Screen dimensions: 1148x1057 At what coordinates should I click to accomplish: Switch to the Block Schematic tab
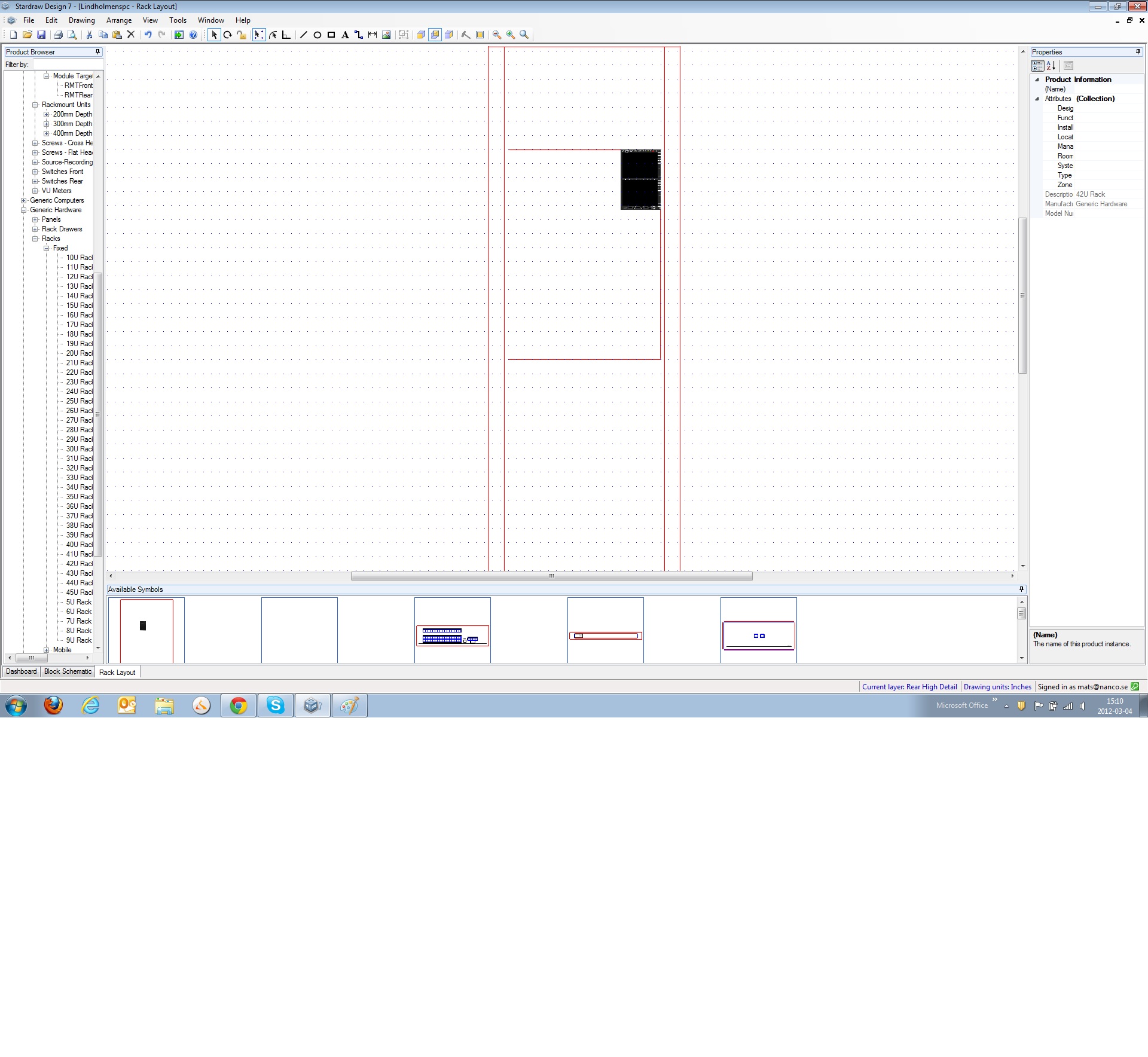[x=68, y=671]
